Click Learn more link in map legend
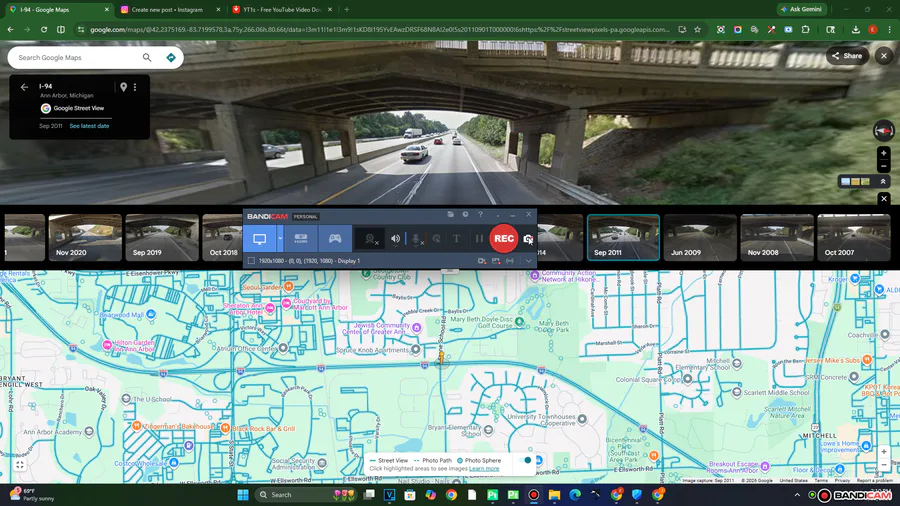Viewport: 900px width, 506px height. (484, 469)
